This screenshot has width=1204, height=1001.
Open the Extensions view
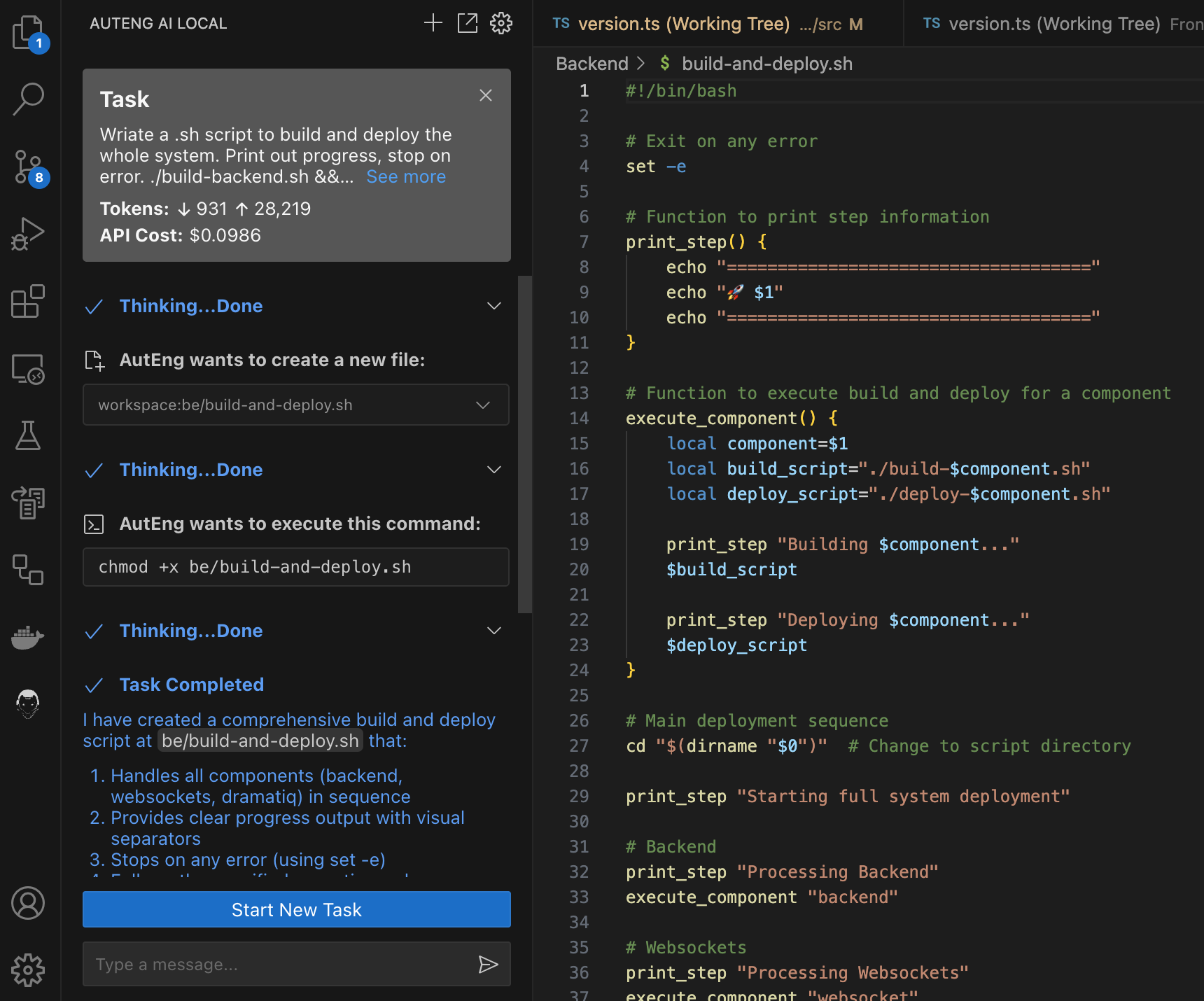28,301
